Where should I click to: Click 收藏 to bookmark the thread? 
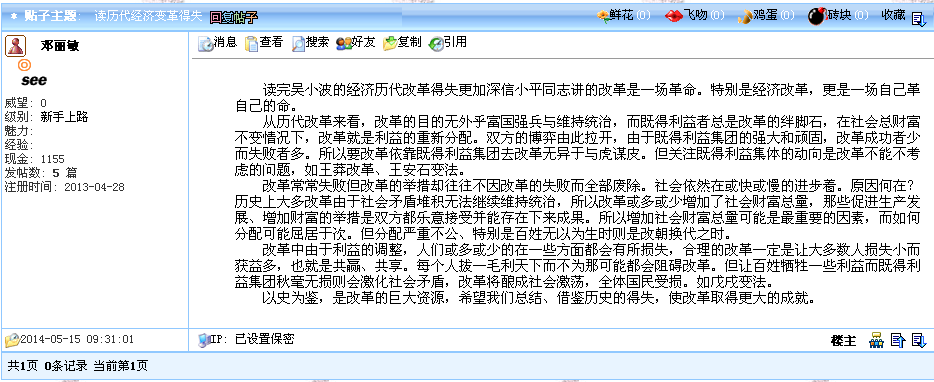893,15
